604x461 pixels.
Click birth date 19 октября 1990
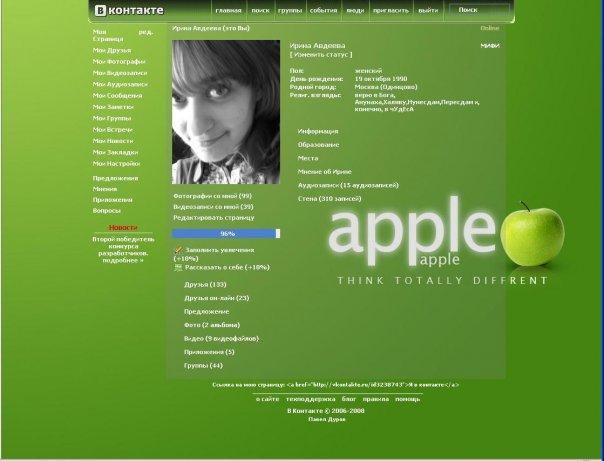[381, 79]
